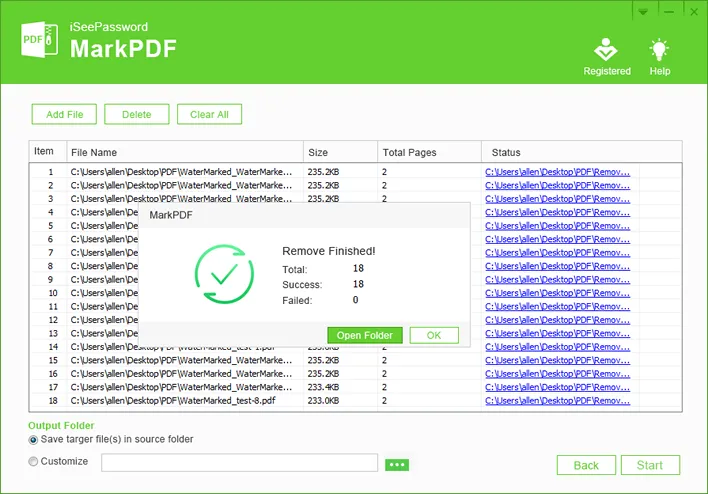708x494 pixels.
Task: Click item number 12 in the list
Action: (x=53, y=320)
